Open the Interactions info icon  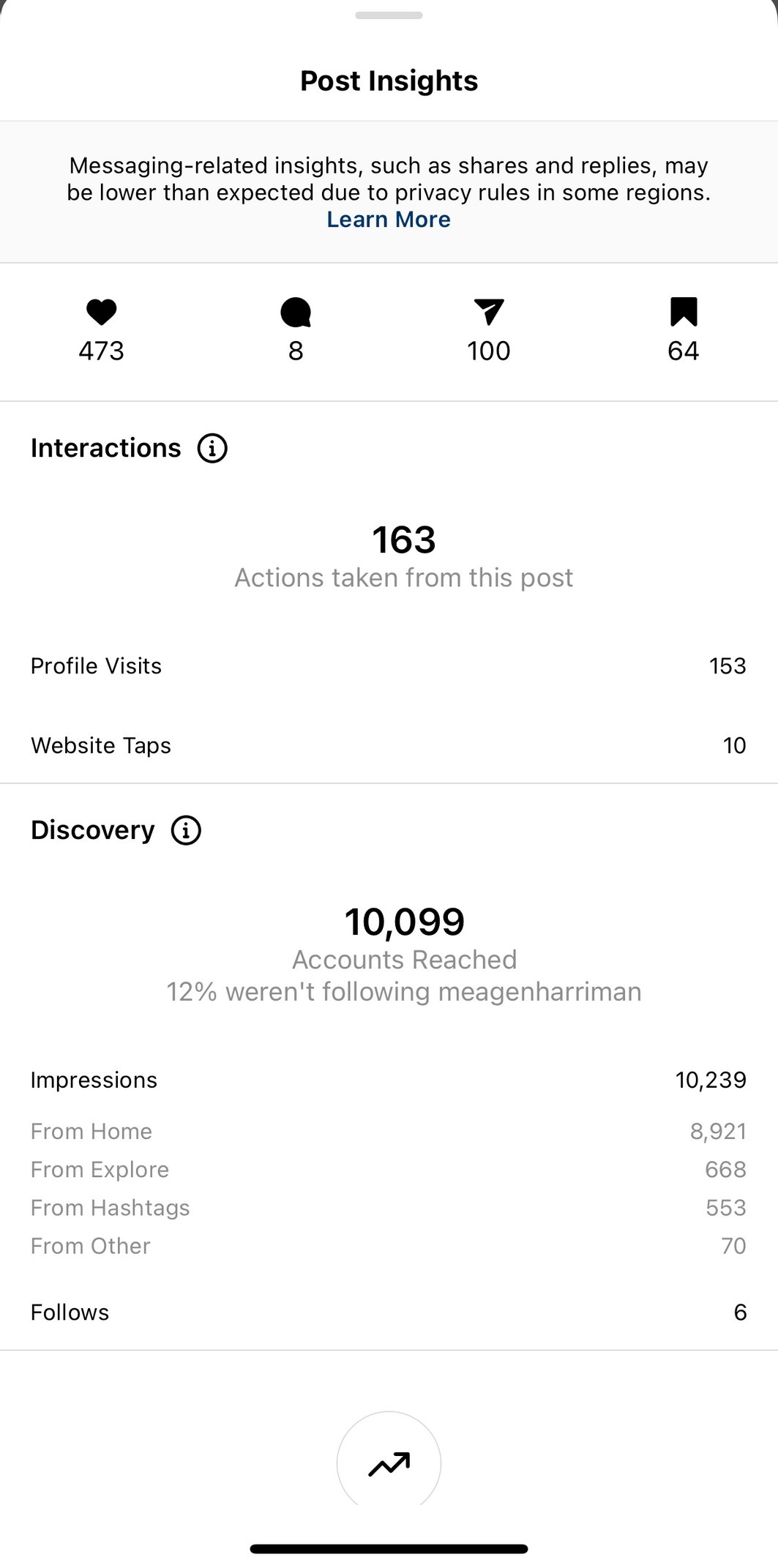(x=212, y=448)
